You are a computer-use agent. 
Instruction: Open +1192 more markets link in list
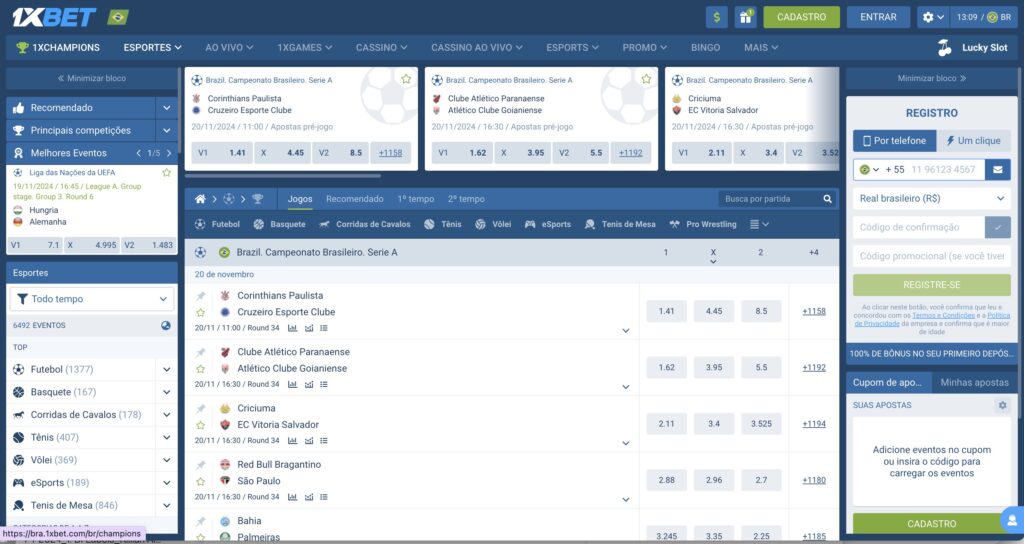pos(814,368)
